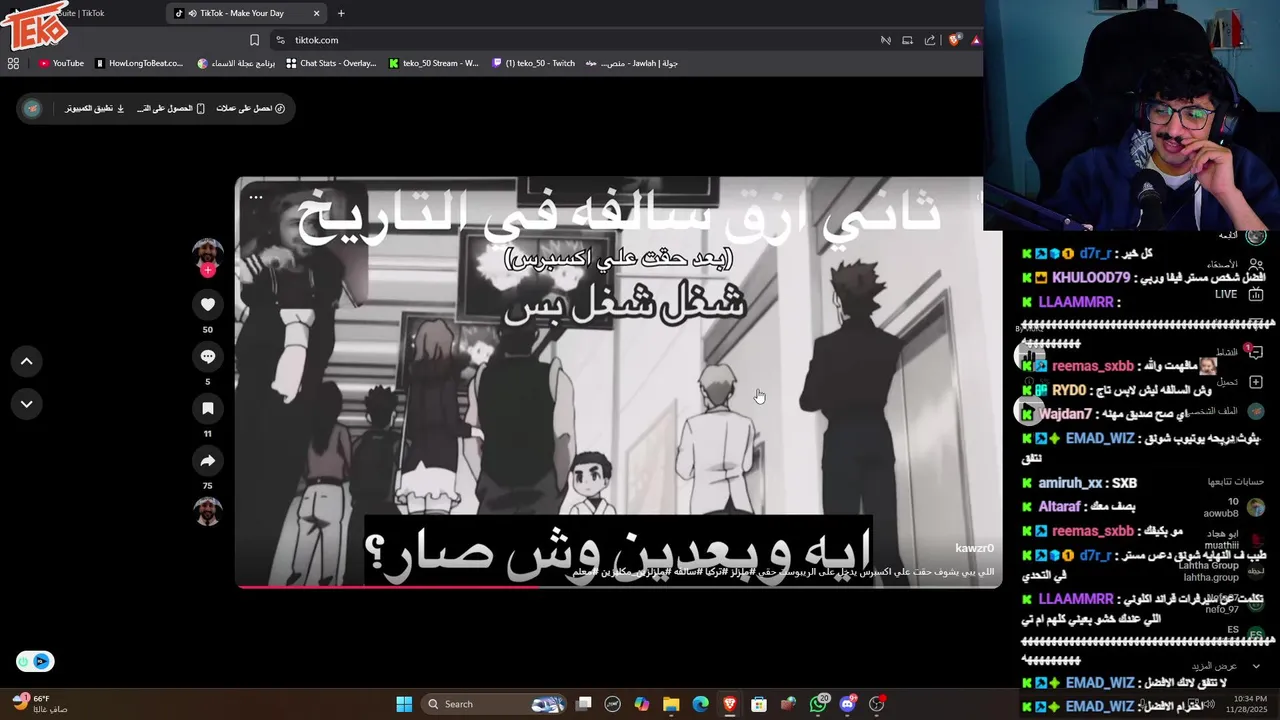Open the 'Chat Stats - Overlay...' bookmark
Image resolution: width=1280 pixels, height=720 pixels.
point(331,63)
